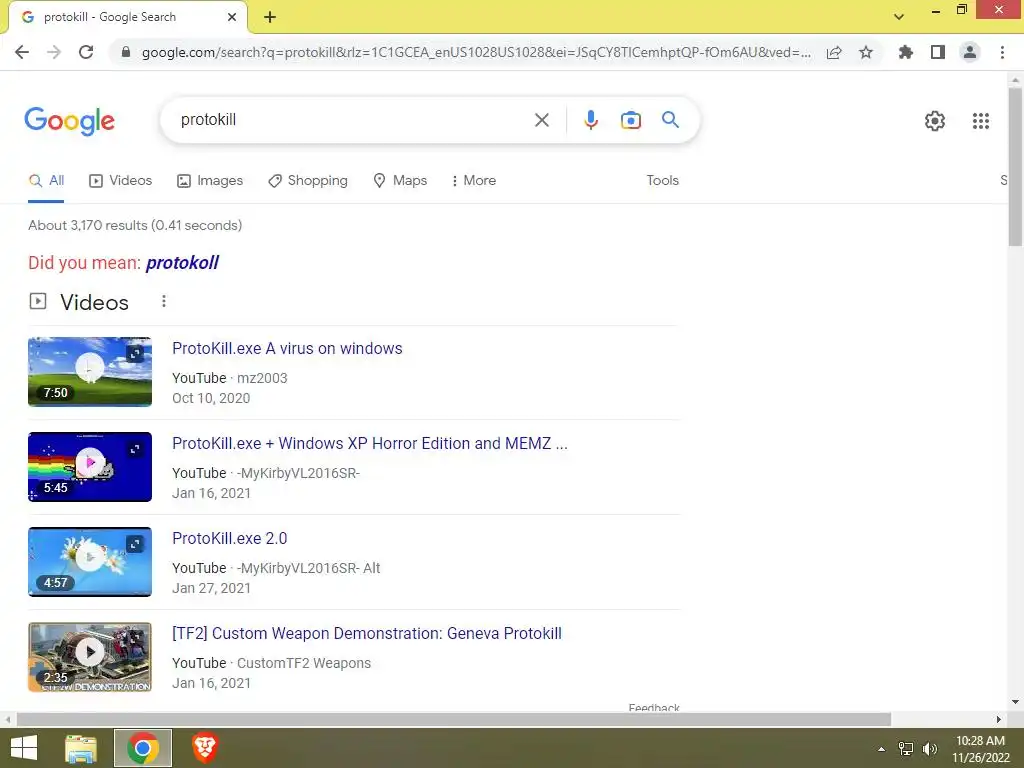Share this page icon in address bar
Screen dimensions: 1024x768
[x=834, y=52]
